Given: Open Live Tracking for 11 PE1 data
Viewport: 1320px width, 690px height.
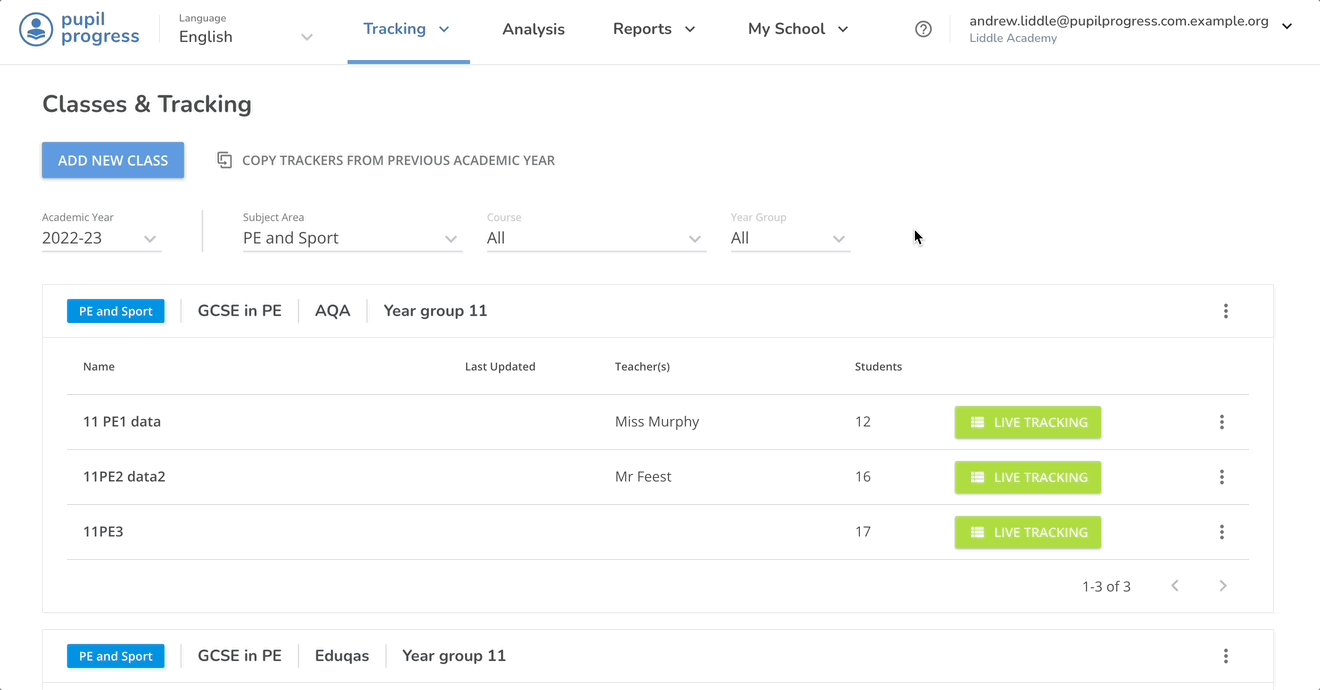Looking at the screenshot, I should [1027, 422].
